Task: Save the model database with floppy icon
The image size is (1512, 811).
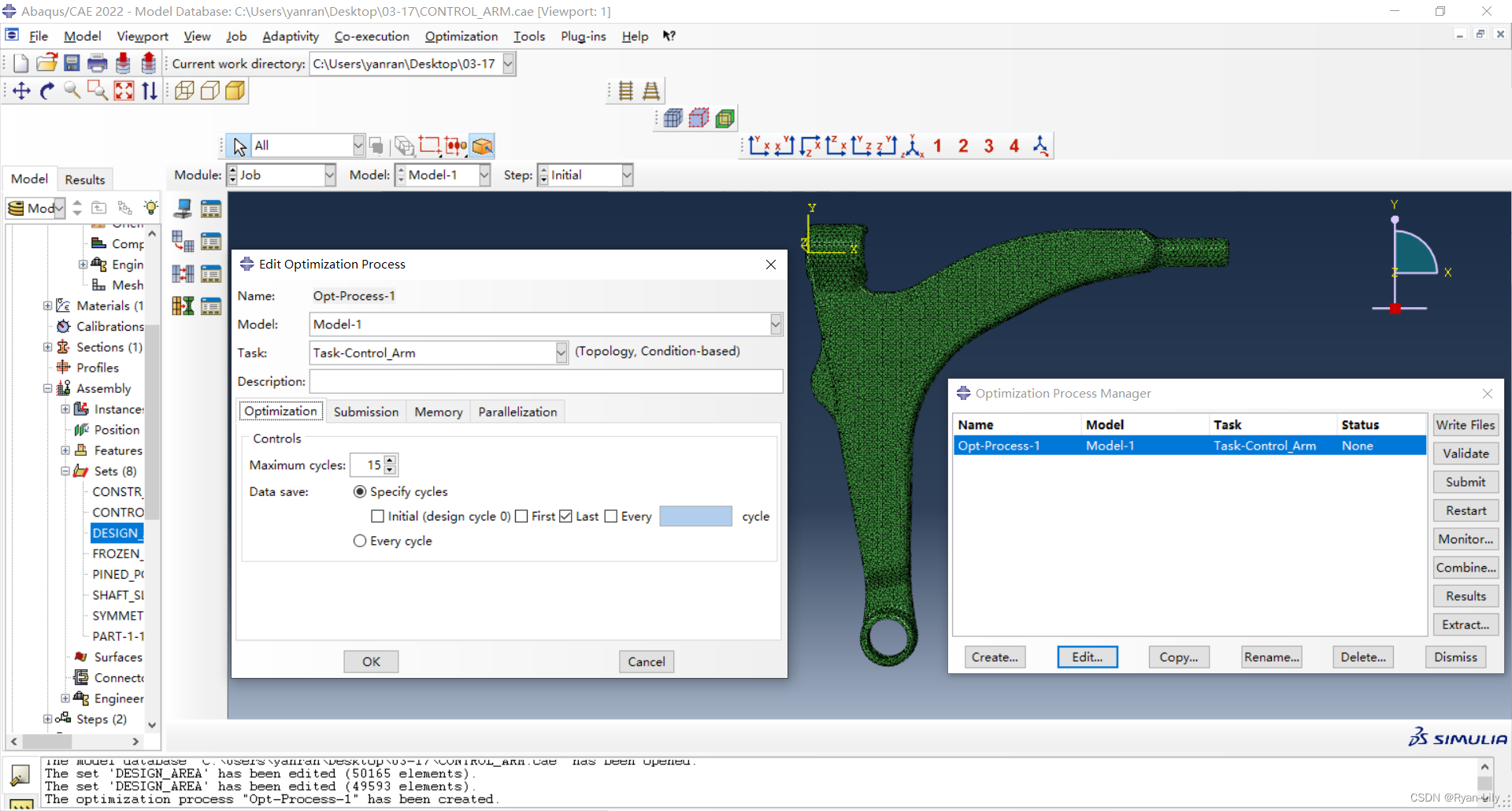Action: click(72, 64)
